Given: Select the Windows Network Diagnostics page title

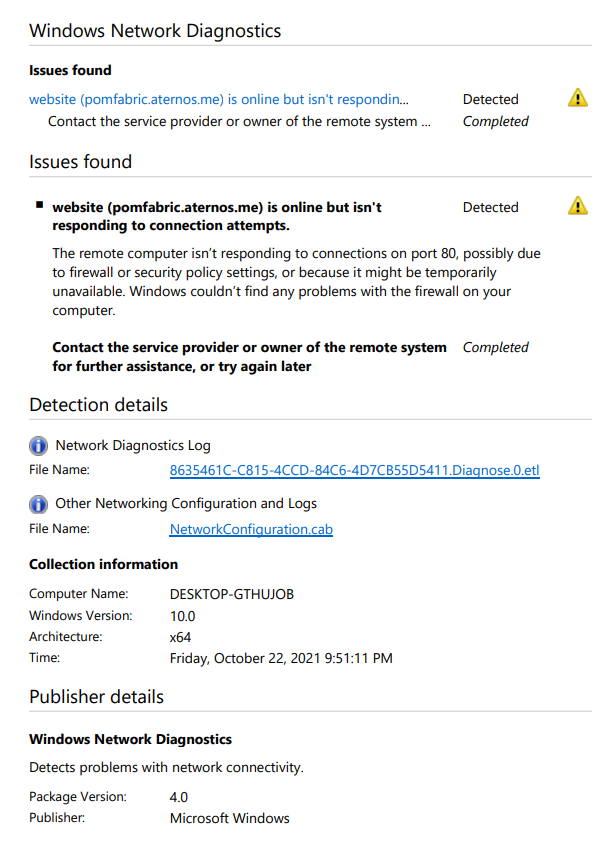Looking at the screenshot, I should click(155, 31).
